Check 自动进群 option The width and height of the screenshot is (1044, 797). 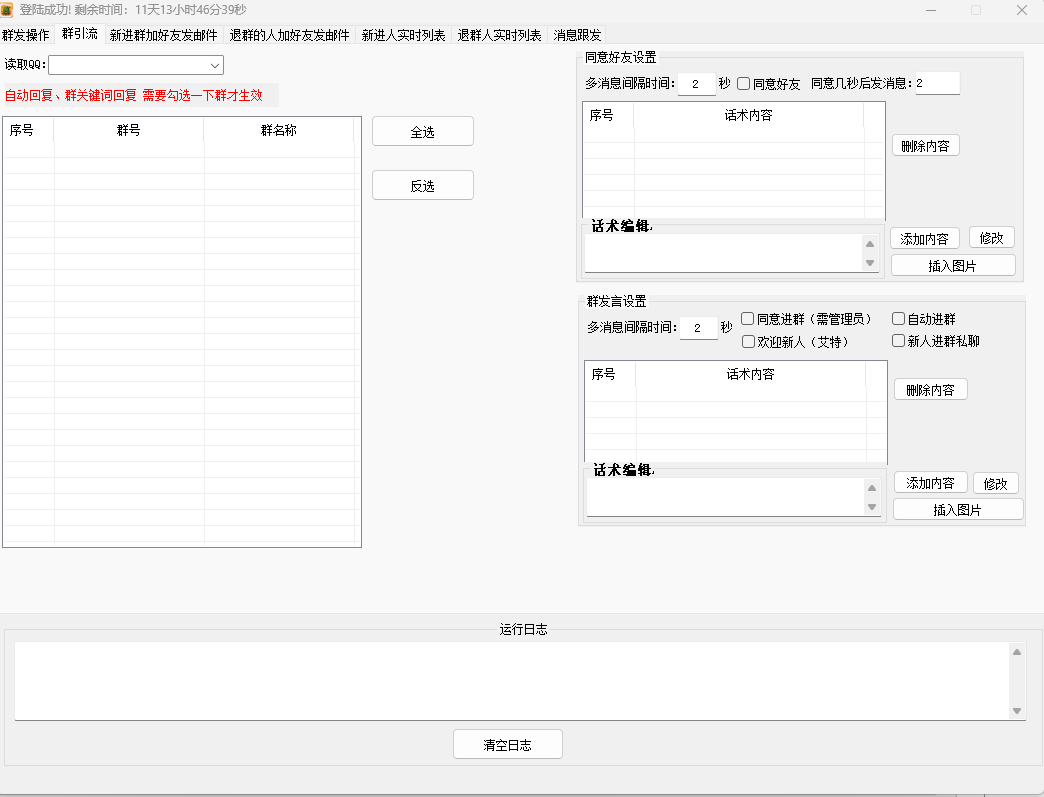898,318
